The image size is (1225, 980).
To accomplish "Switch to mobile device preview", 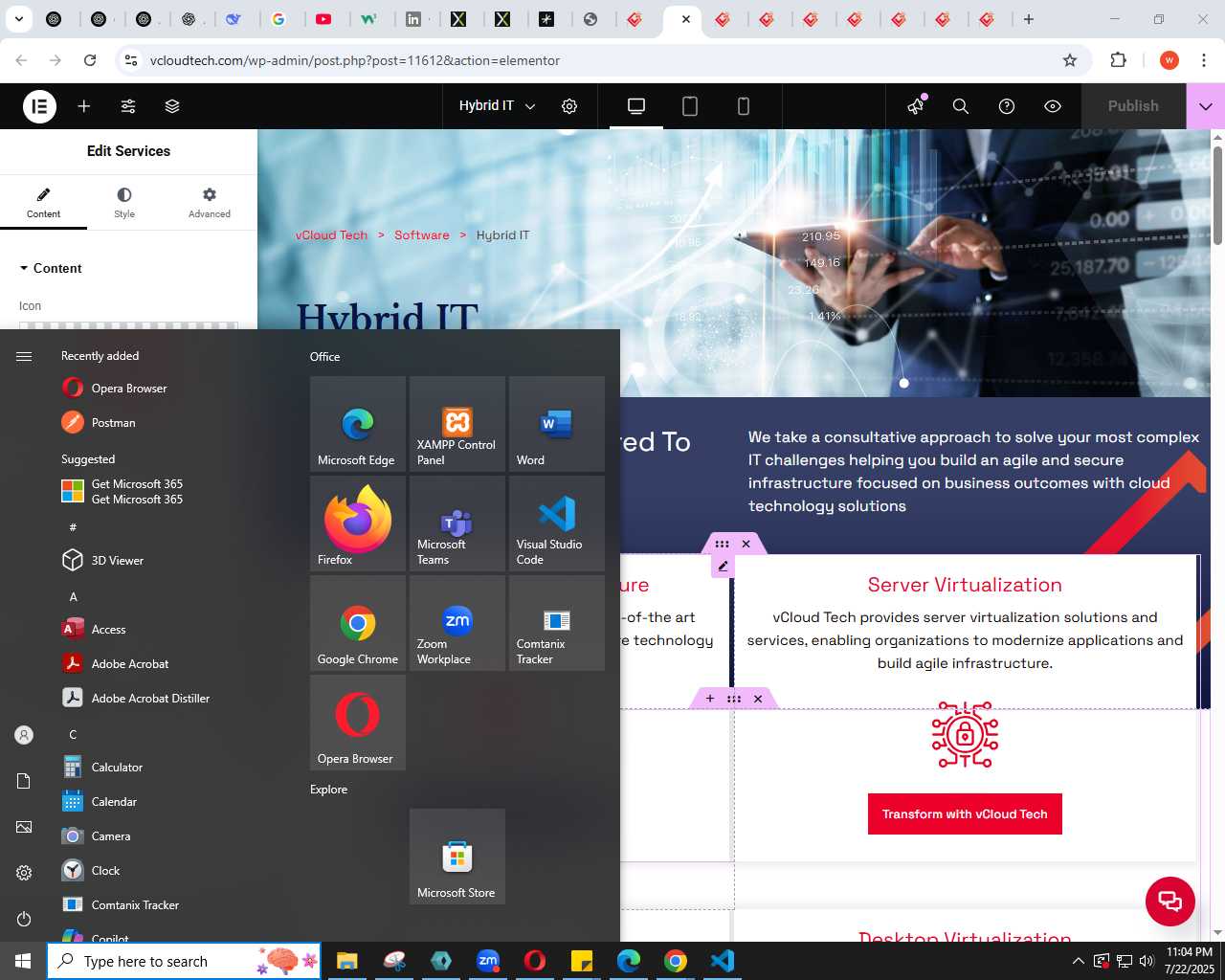I will point(744,106).
